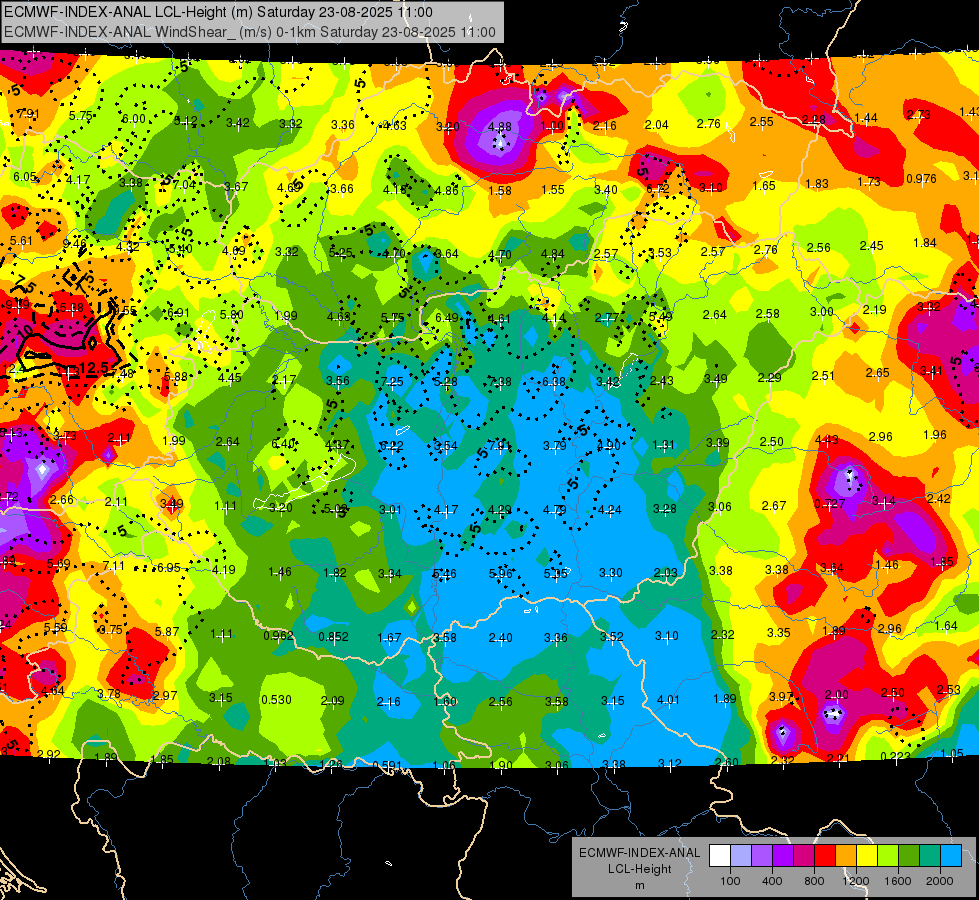
Task: Click the legend tick label 400
Action: coord(772,881)
